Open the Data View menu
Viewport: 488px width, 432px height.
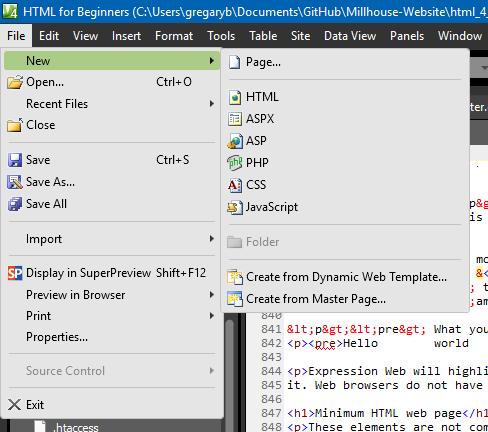350,36
